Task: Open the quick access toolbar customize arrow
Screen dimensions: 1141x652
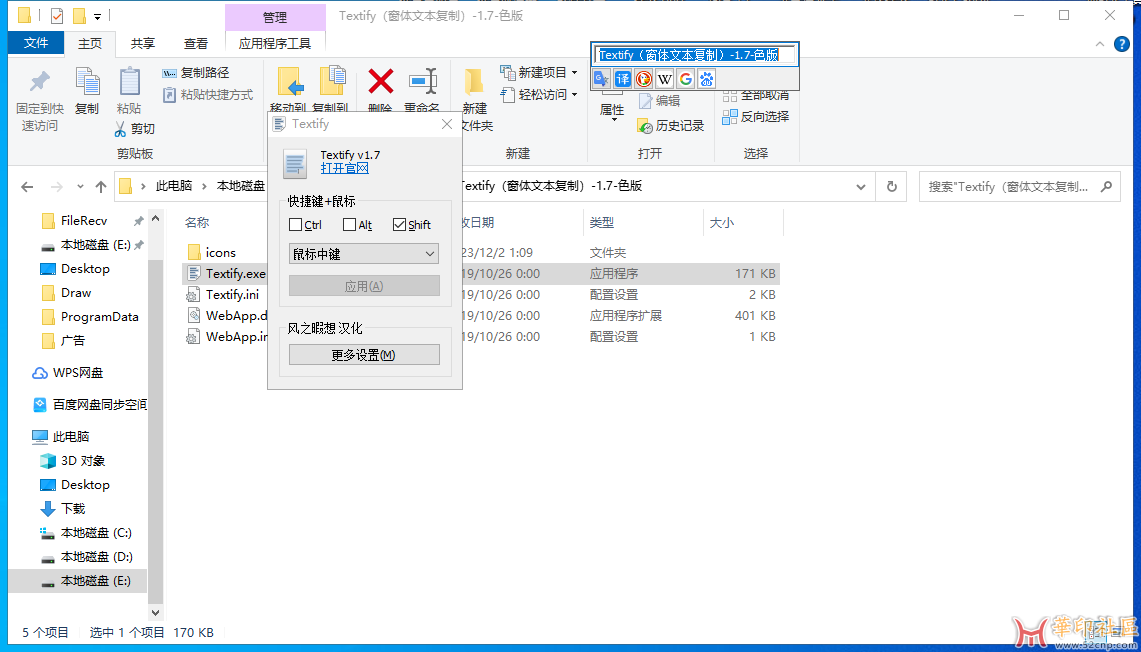Action: tap(98, 15)
